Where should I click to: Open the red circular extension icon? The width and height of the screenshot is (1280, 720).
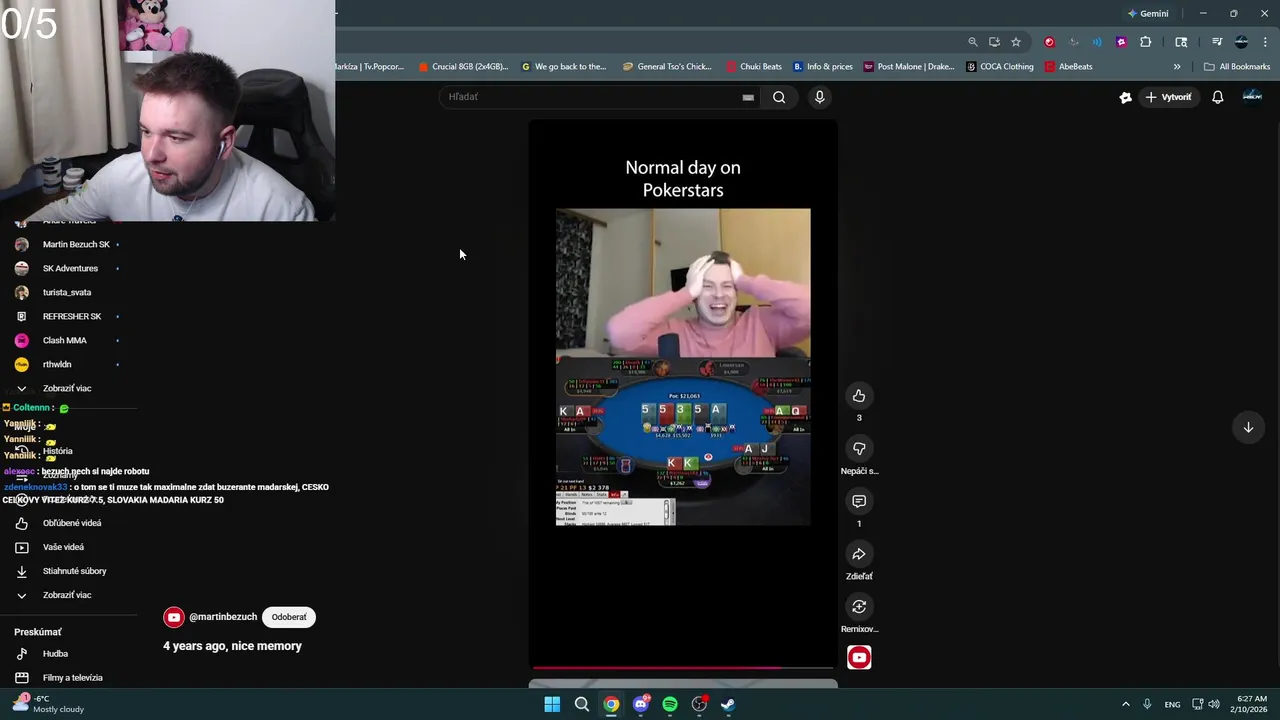1049,42
